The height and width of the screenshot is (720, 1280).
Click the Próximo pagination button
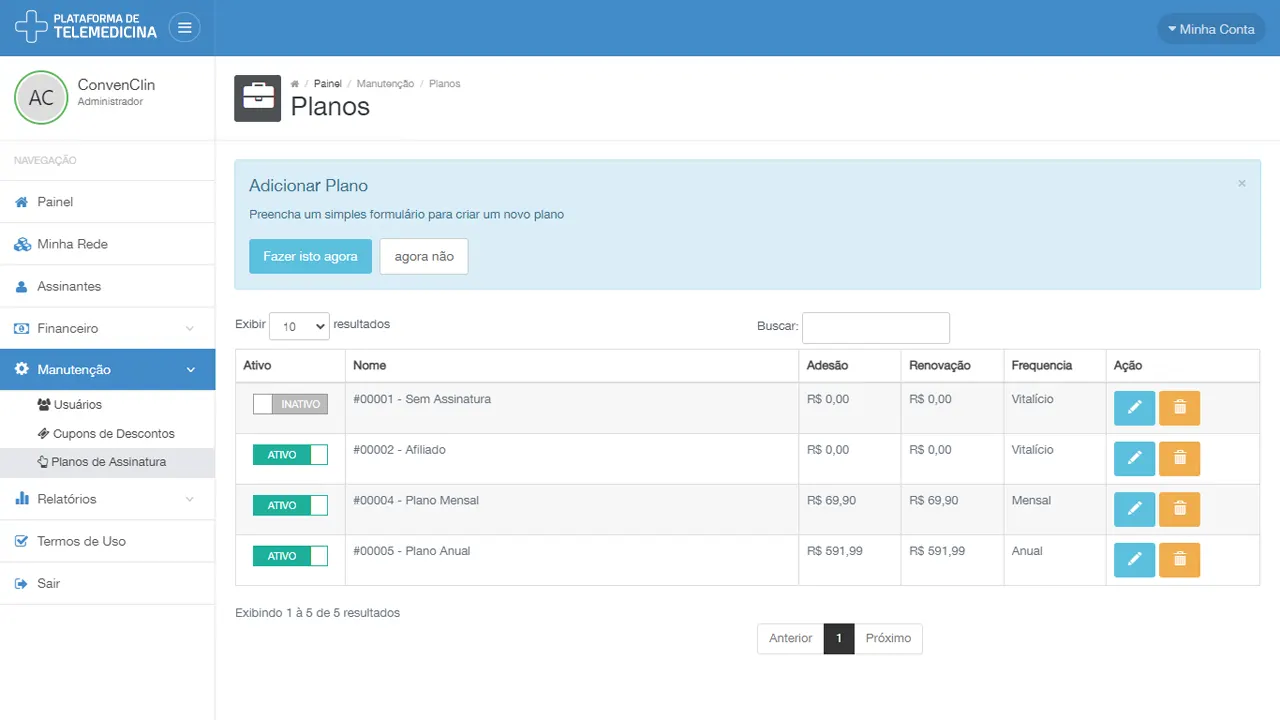[888, 638]
